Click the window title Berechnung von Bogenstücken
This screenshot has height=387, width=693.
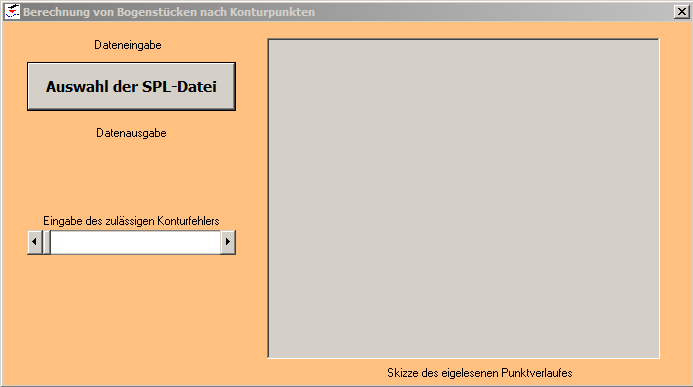coord(169,12)
